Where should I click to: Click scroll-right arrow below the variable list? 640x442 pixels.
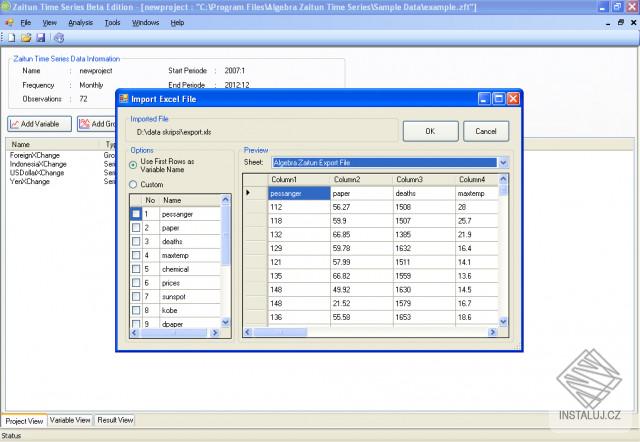point(215,333)
